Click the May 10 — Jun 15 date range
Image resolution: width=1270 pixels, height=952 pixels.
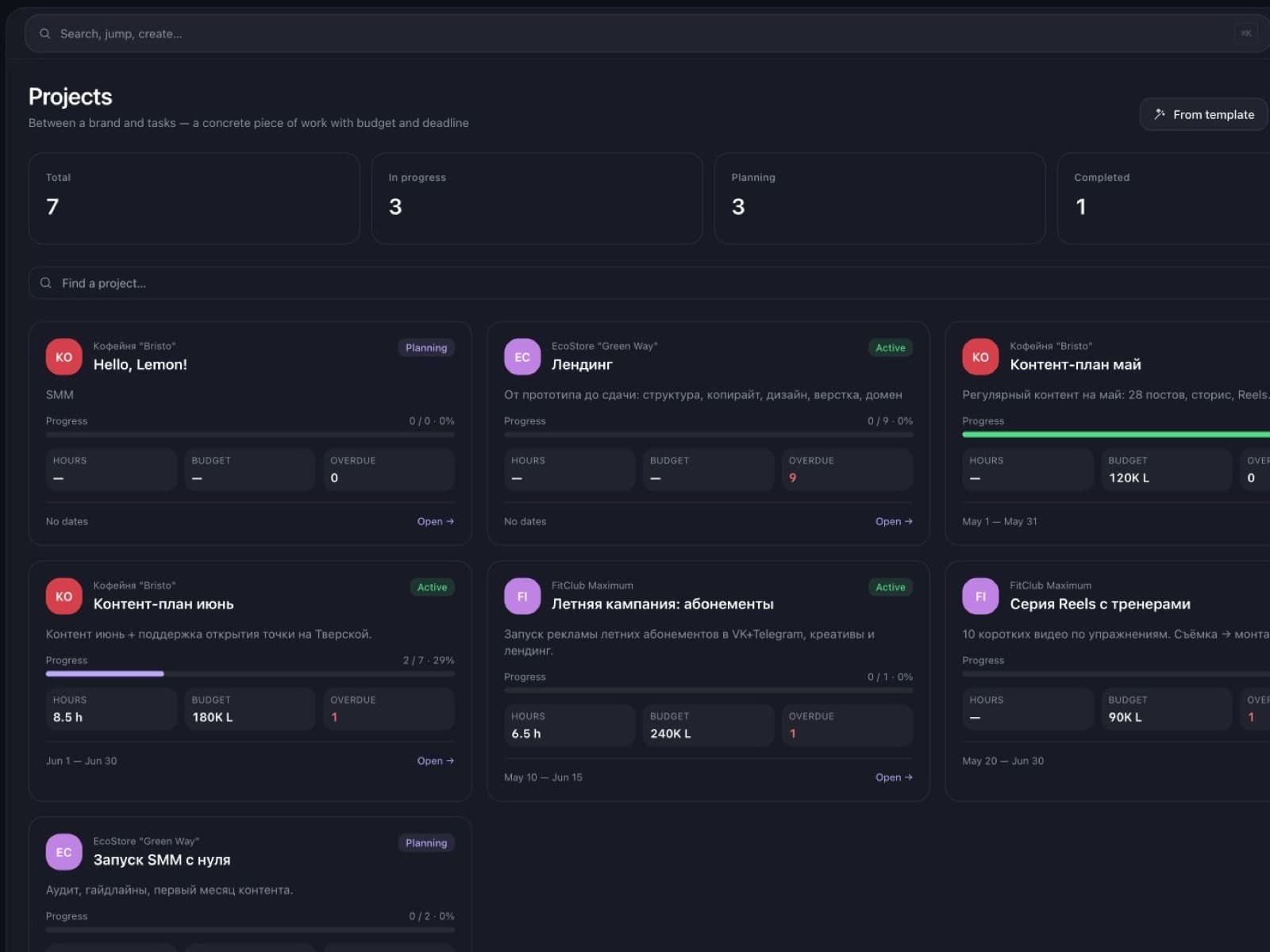click(543, 777)
